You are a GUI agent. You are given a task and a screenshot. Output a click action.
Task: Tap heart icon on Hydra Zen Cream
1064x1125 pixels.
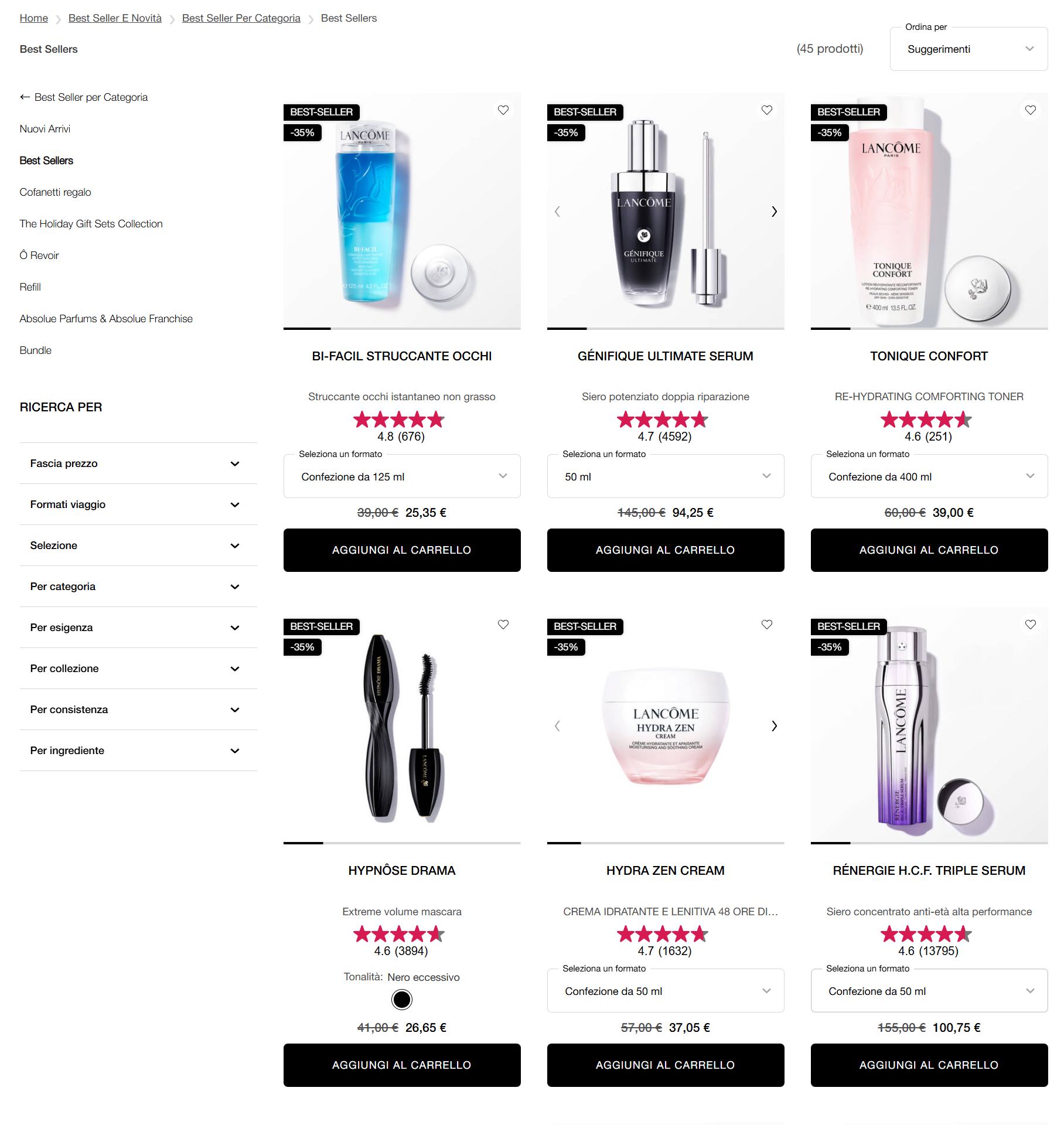[x=767, y=625]
